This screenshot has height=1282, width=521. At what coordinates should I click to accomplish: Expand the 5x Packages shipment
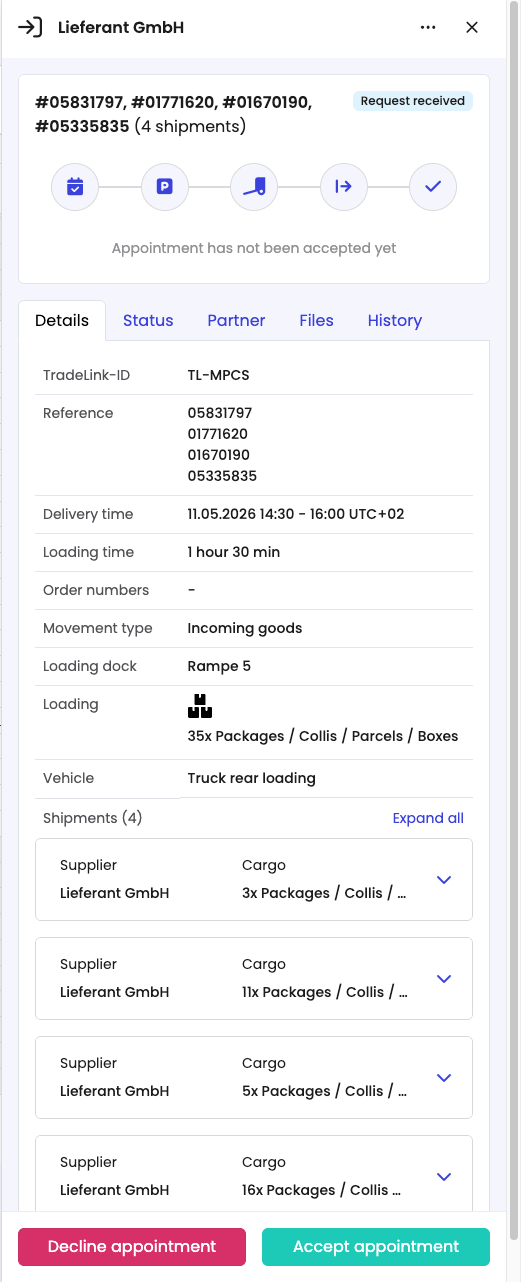[445, 1078]
